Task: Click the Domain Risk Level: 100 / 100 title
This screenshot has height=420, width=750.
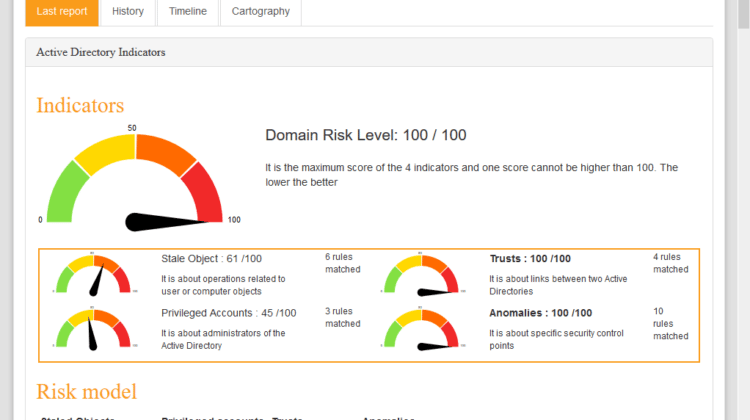Action: (366, 135)
